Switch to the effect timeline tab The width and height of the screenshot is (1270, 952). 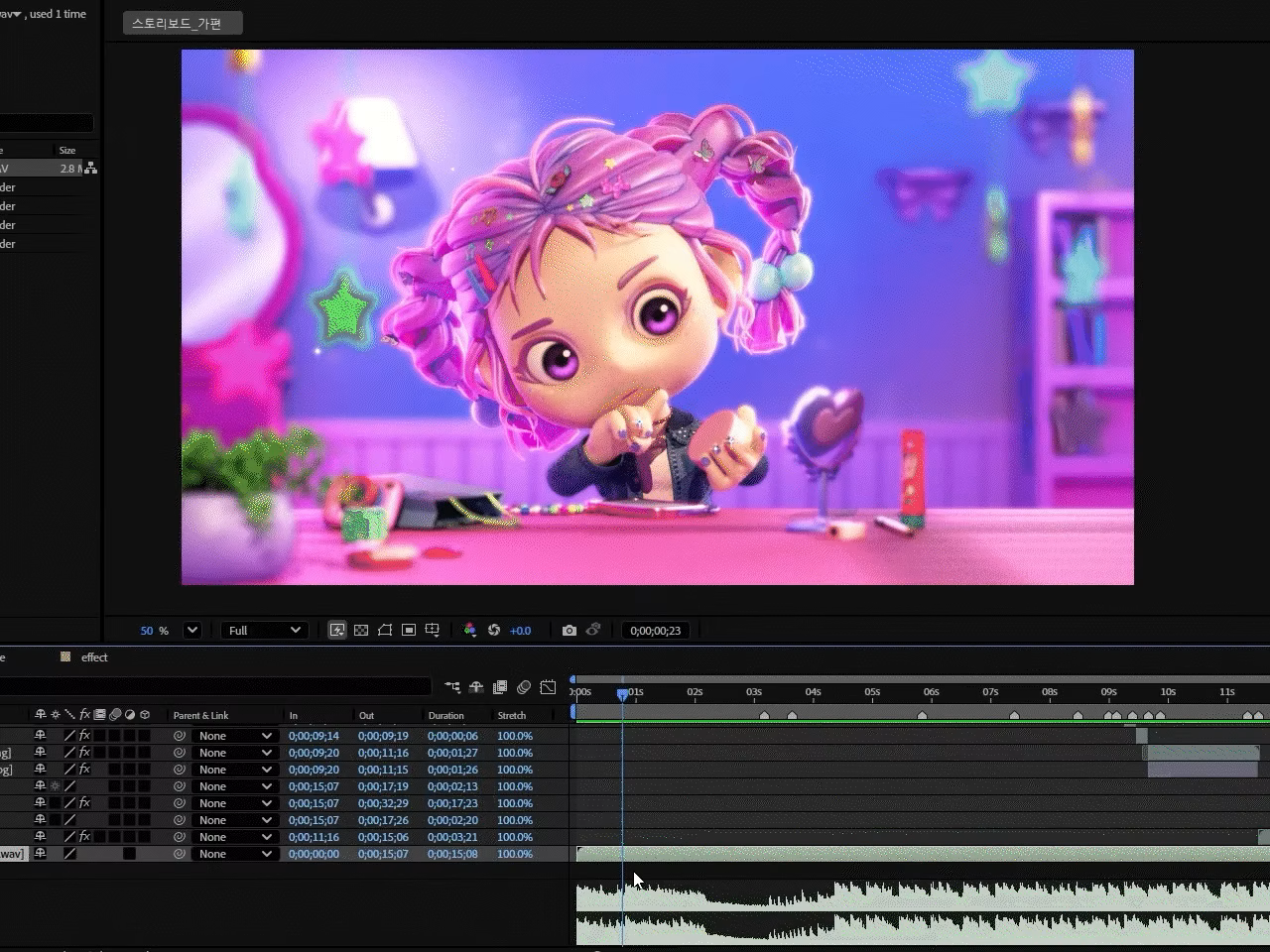click(x=94, y=657)
